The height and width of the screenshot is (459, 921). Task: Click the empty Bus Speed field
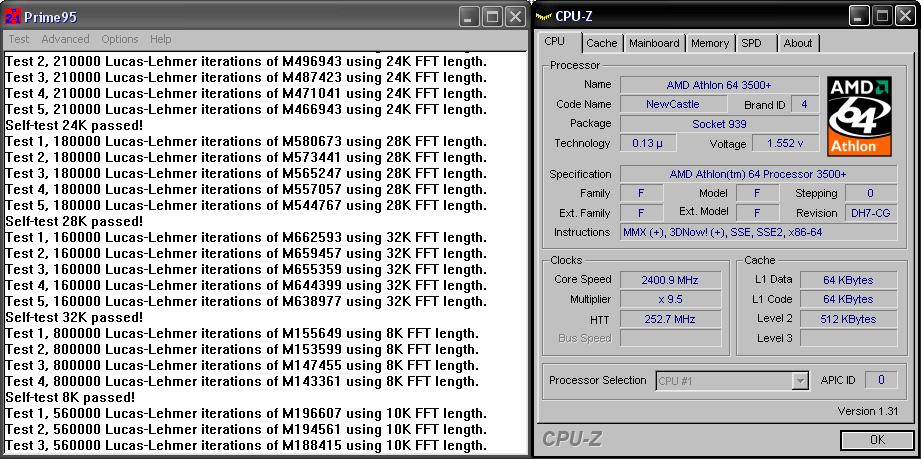tap(670, 338)
